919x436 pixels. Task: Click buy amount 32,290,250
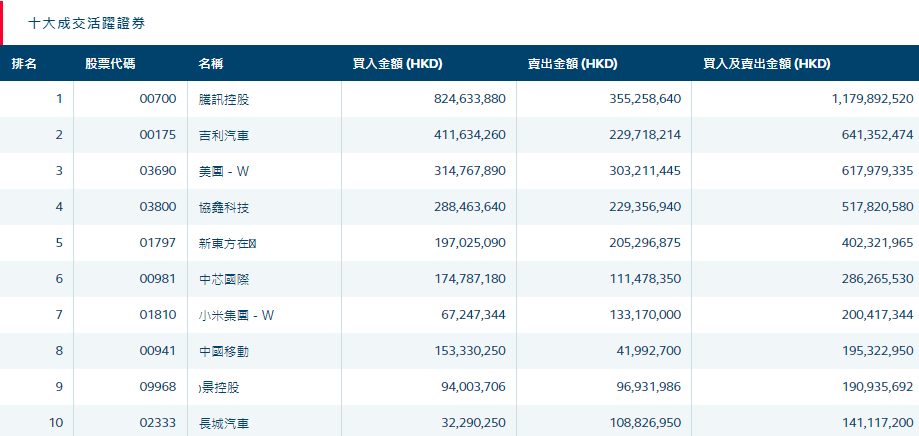473,423
